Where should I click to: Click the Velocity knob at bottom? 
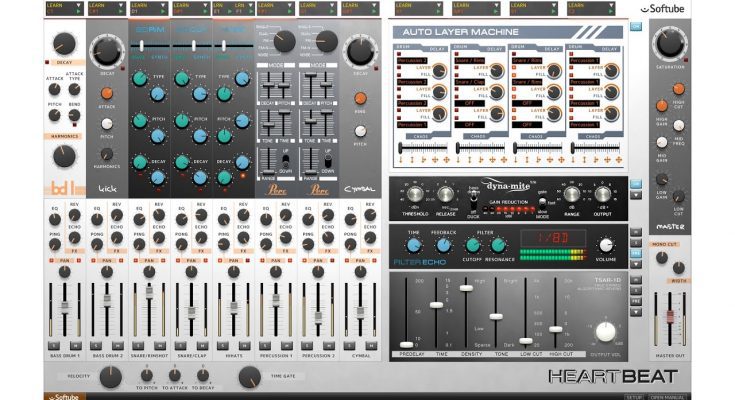pos(110,376)
